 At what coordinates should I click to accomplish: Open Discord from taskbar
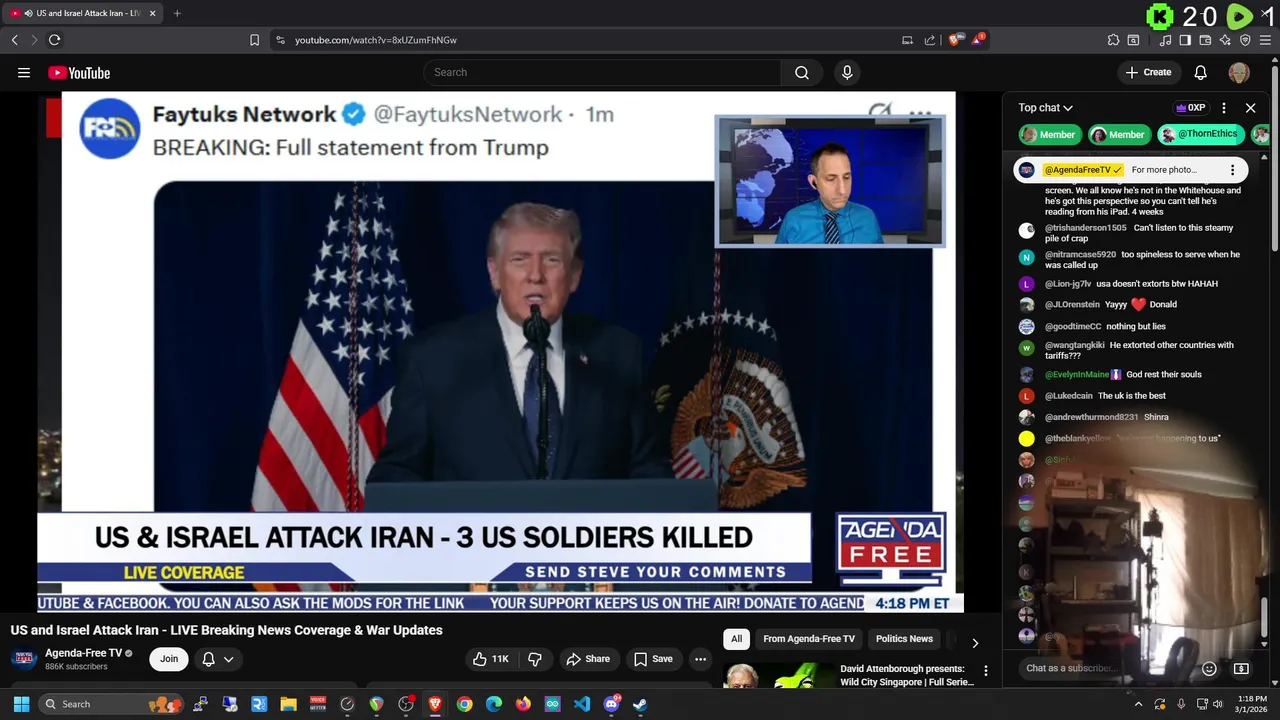(x=611, y=704)
